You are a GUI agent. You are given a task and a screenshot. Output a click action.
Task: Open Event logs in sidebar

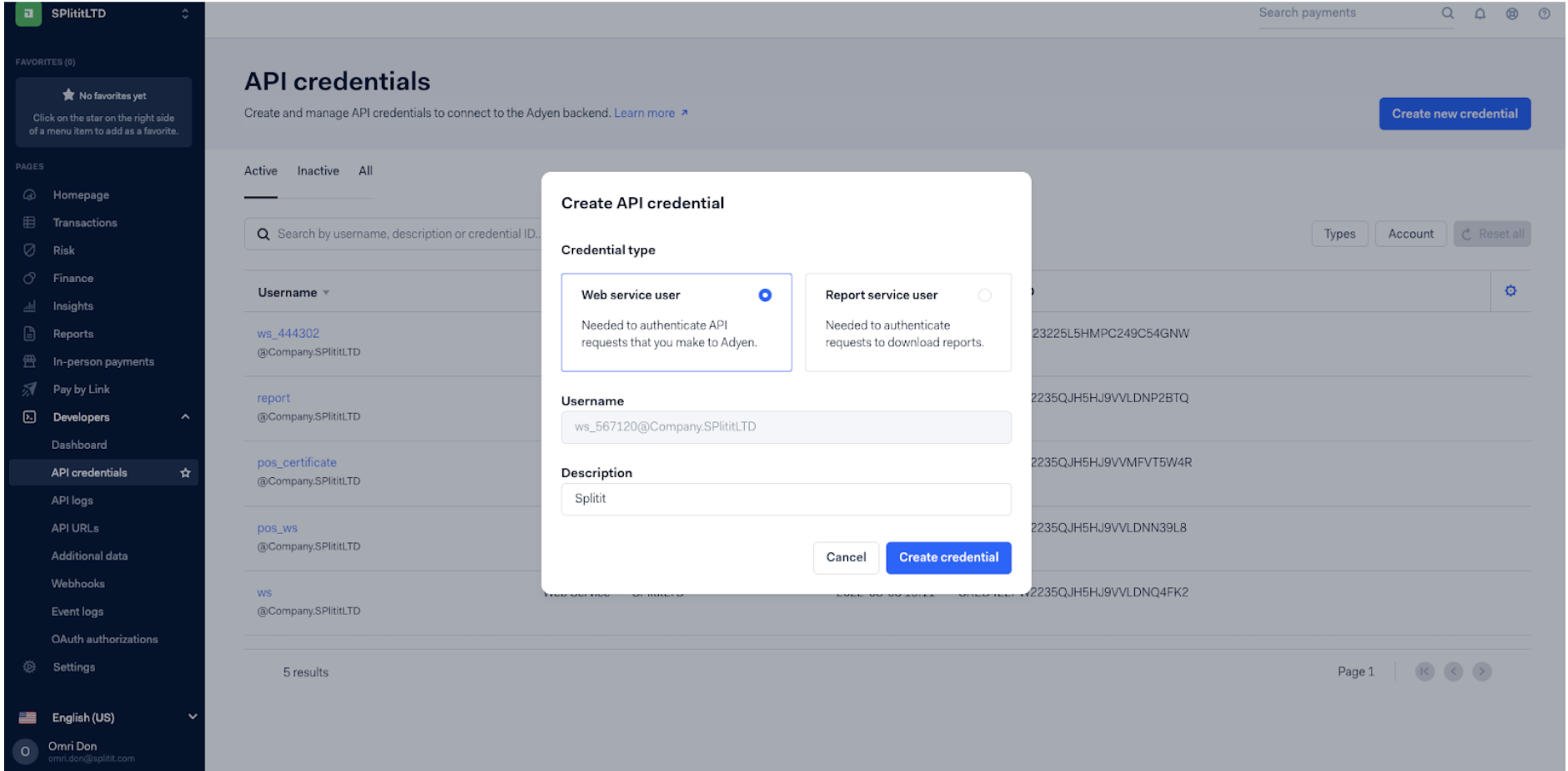[x=78, y=612]
